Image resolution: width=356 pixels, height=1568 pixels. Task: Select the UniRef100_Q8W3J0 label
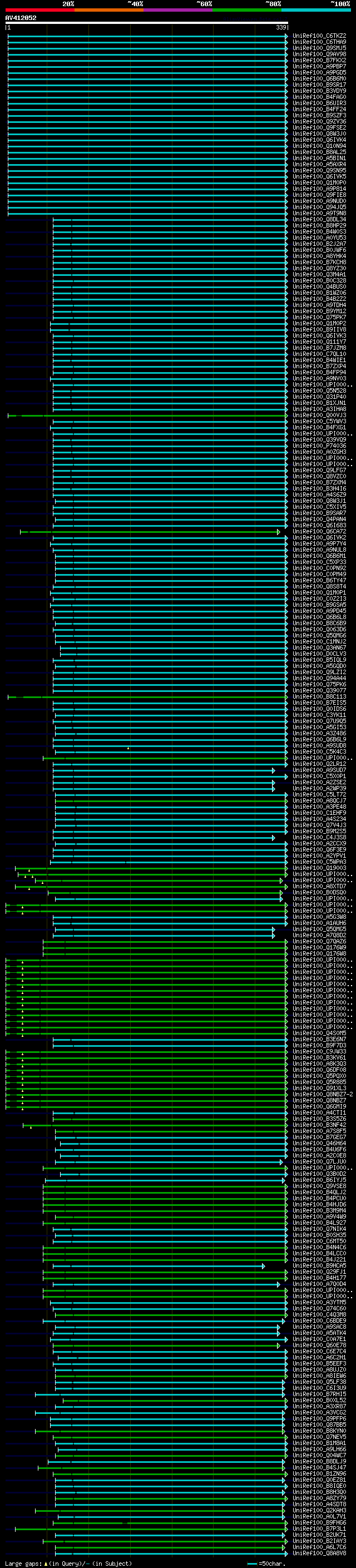click(x=319, y=134)
